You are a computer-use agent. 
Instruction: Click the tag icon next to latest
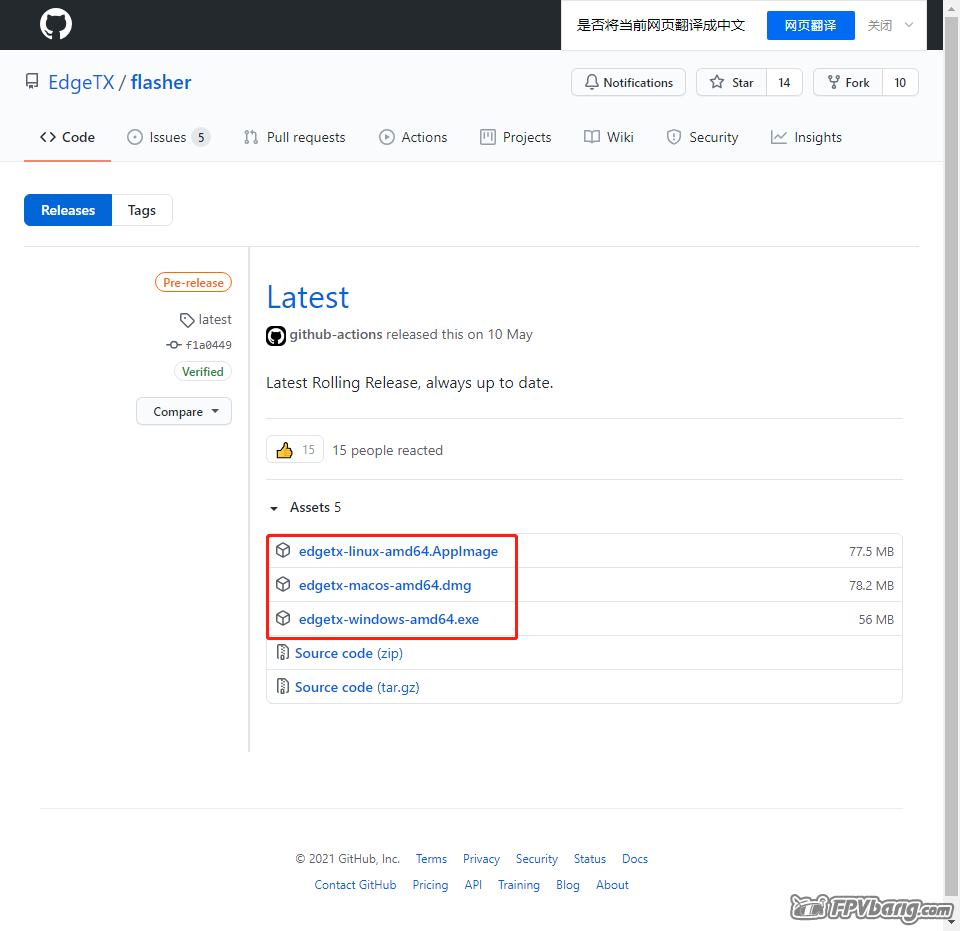coord(187,320)
